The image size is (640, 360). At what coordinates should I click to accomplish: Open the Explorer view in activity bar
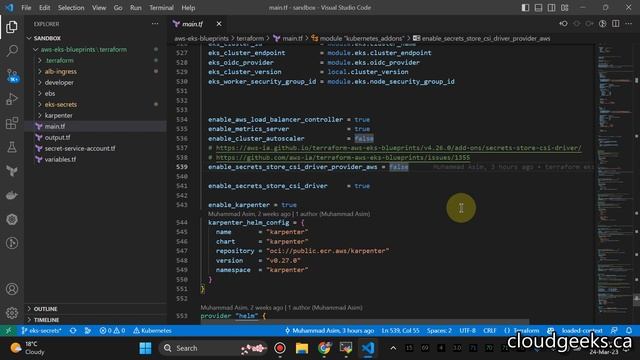[12, 27]
